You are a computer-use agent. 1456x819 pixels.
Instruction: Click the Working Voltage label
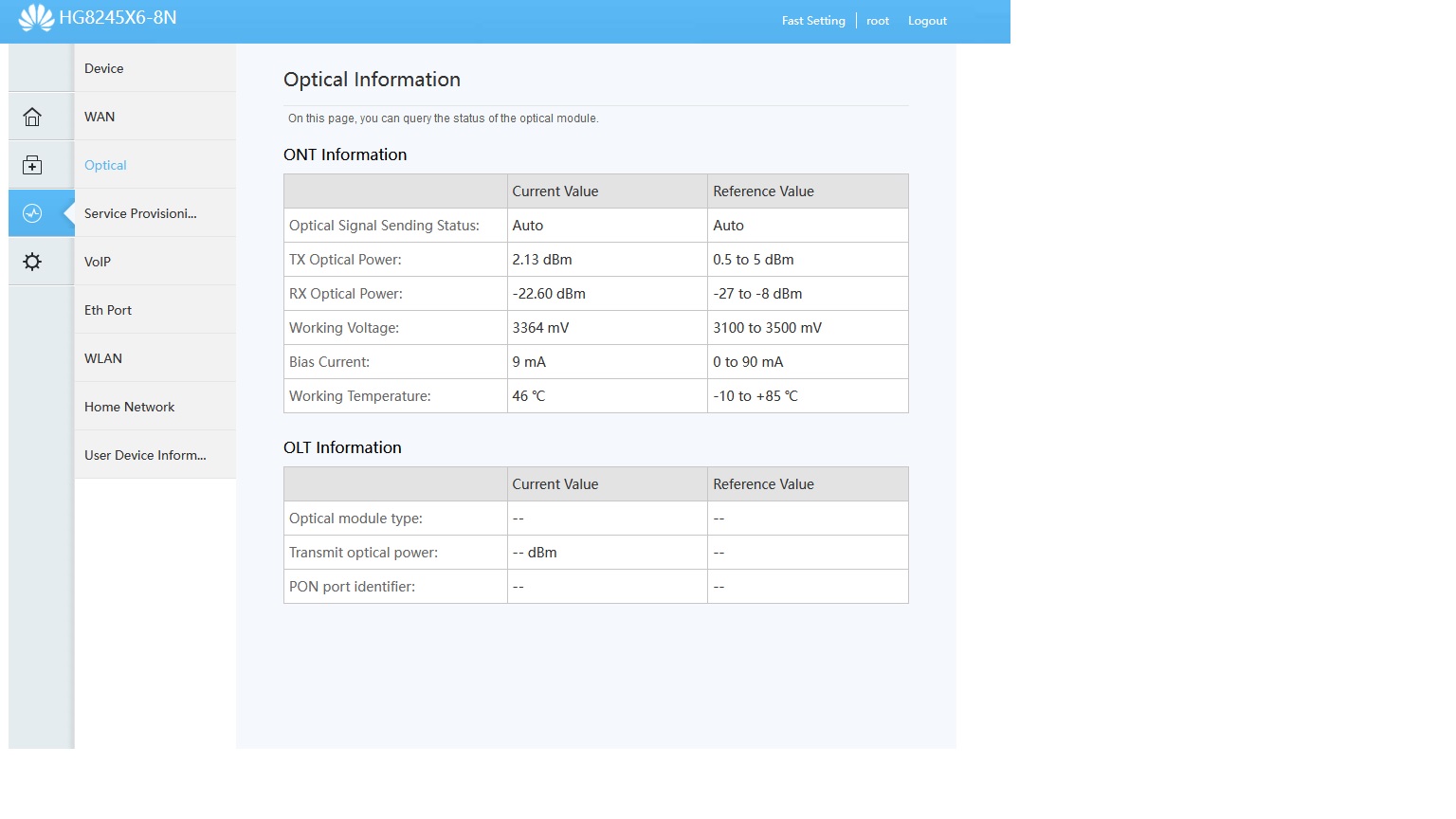coord(344,328)
